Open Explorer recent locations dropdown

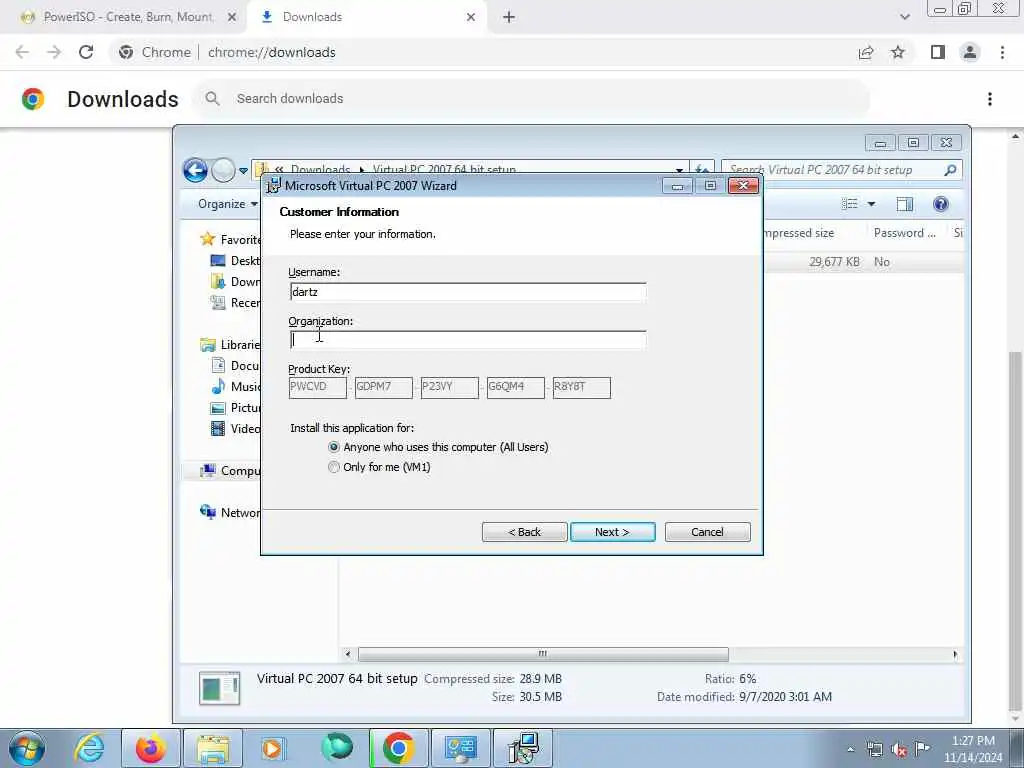[x=243, y=171]
